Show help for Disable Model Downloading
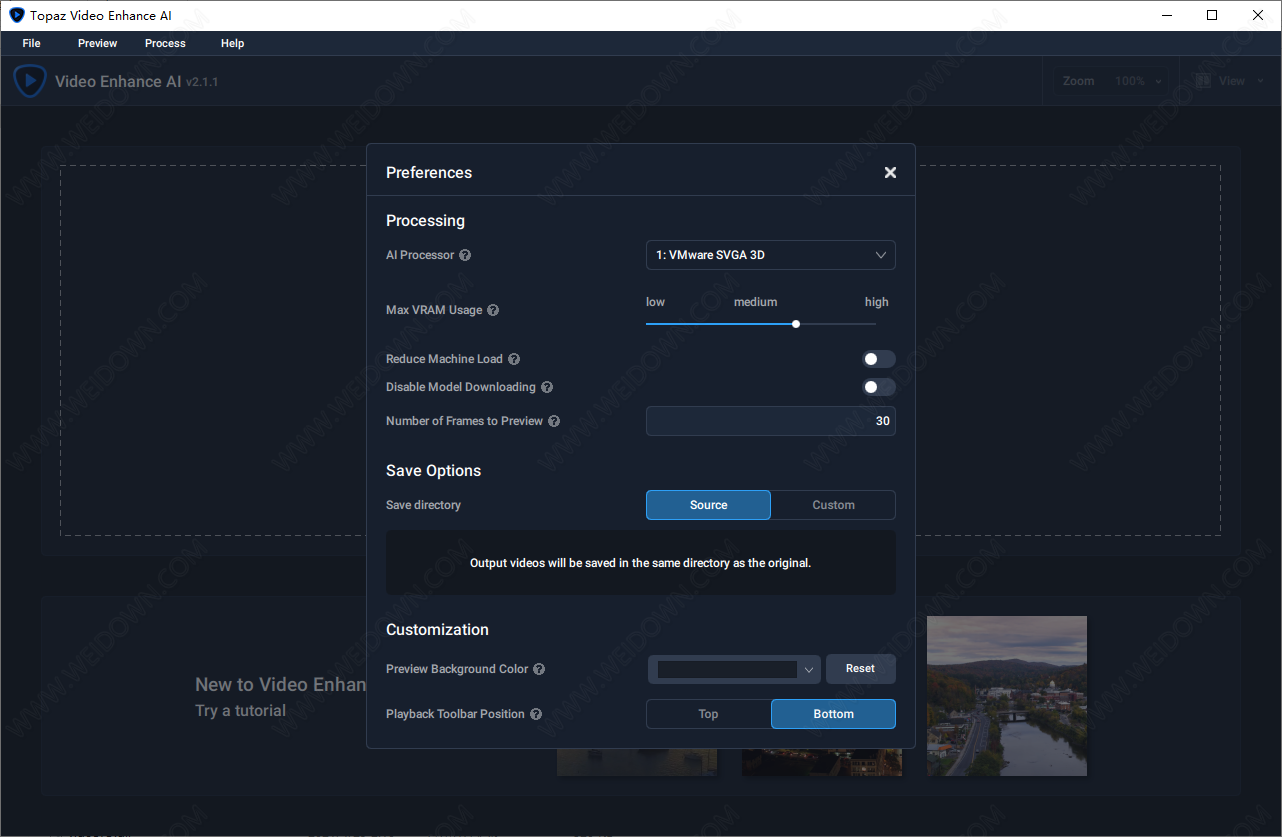The image size is (1282, 837). 547,387
